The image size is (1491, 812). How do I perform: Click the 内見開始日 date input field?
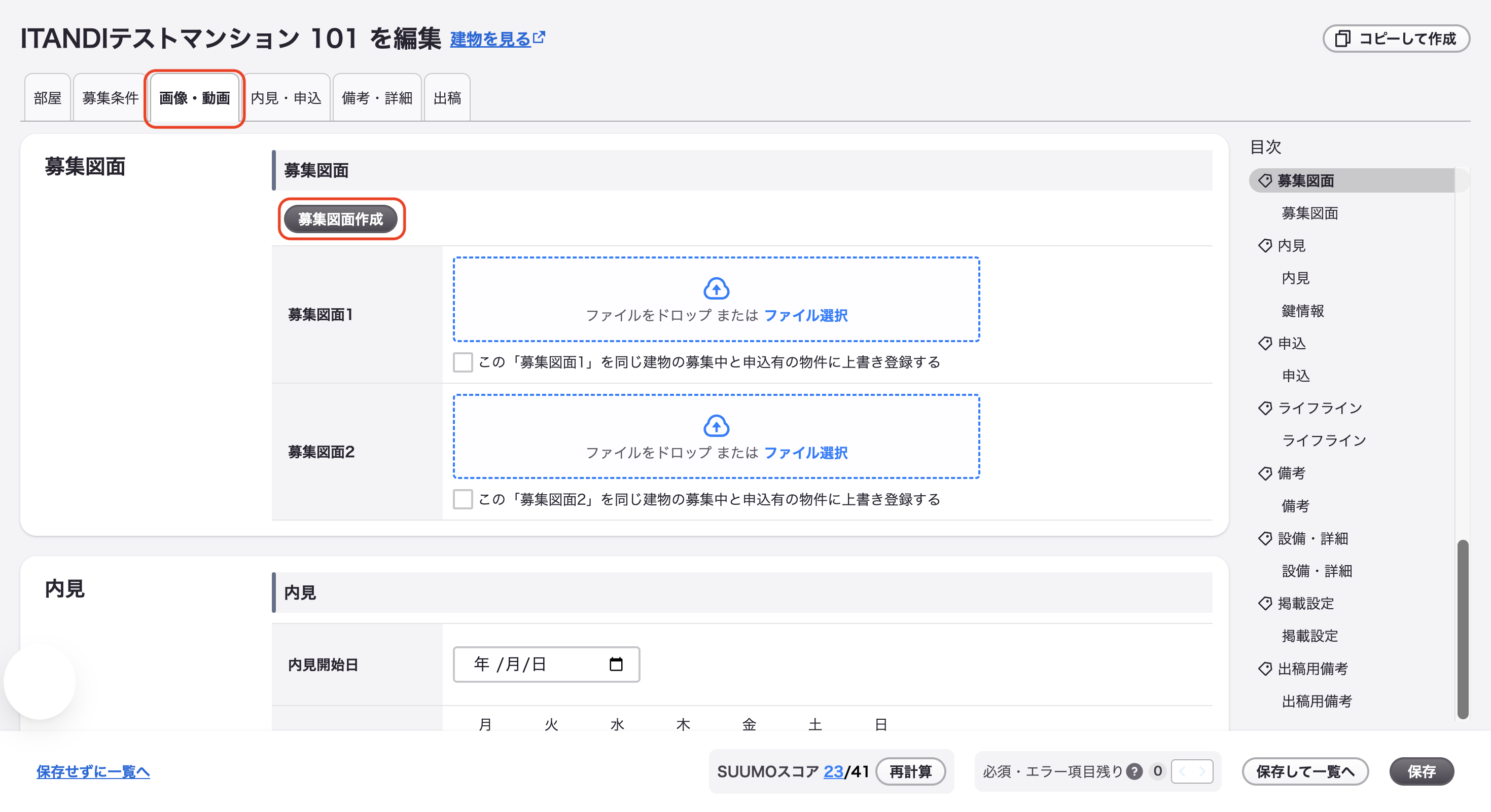[546, 664]
